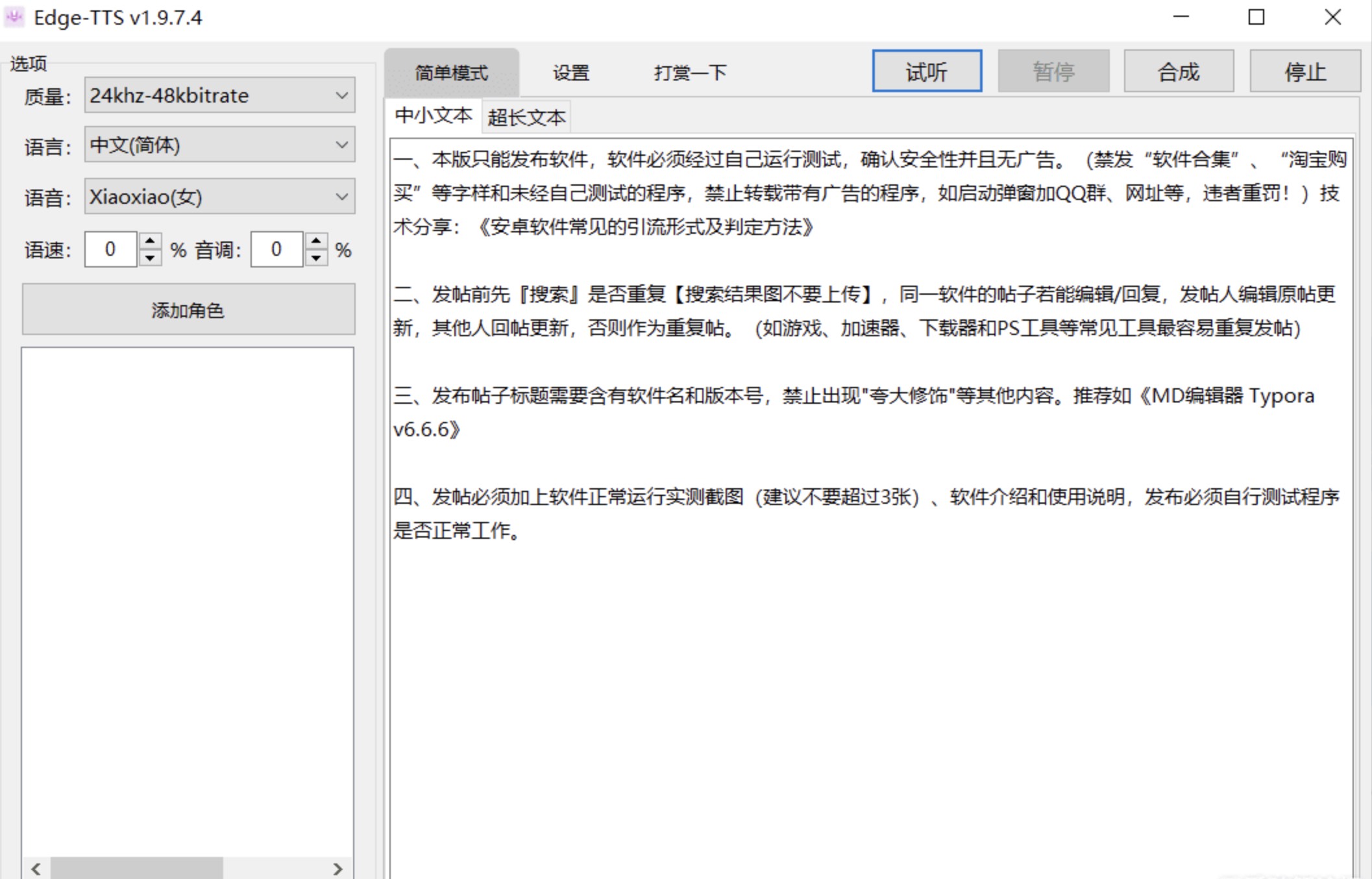Expand the 语言 中文(简体) dropdown
Image resolution: width=1372 pixels, height=879 pixels.
(x=219, y=145)
